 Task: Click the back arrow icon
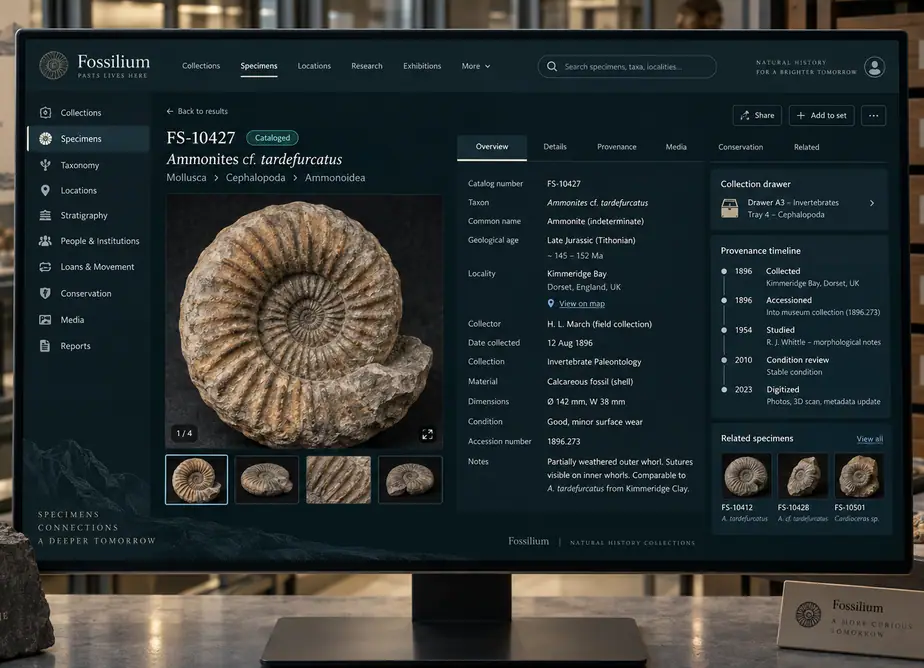point(170,111)
